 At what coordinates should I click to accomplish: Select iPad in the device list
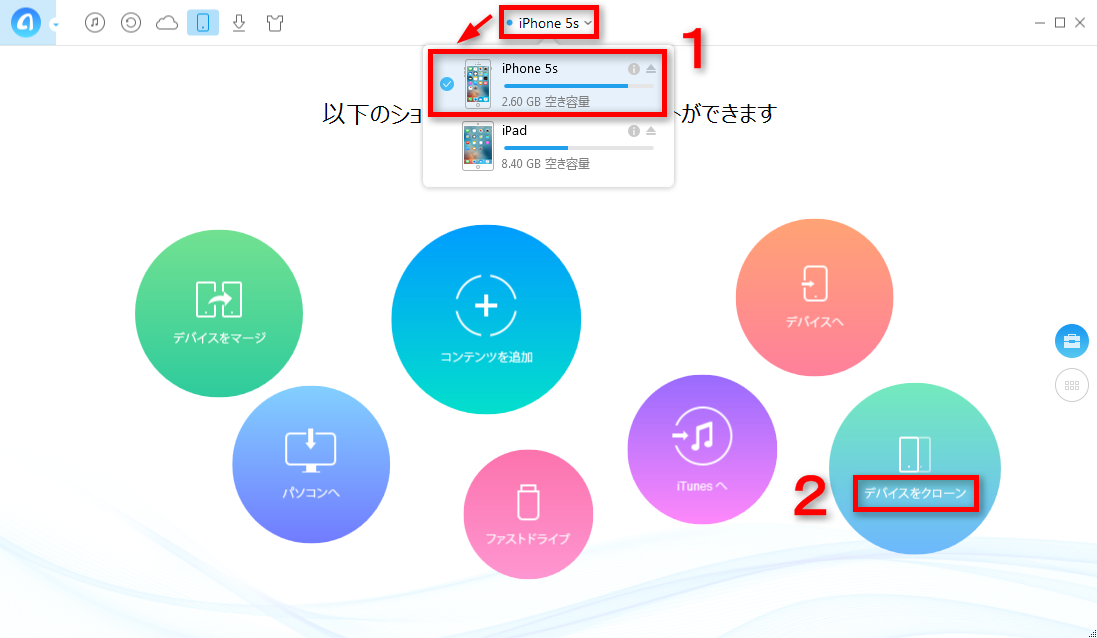click(x=547, y=146)
